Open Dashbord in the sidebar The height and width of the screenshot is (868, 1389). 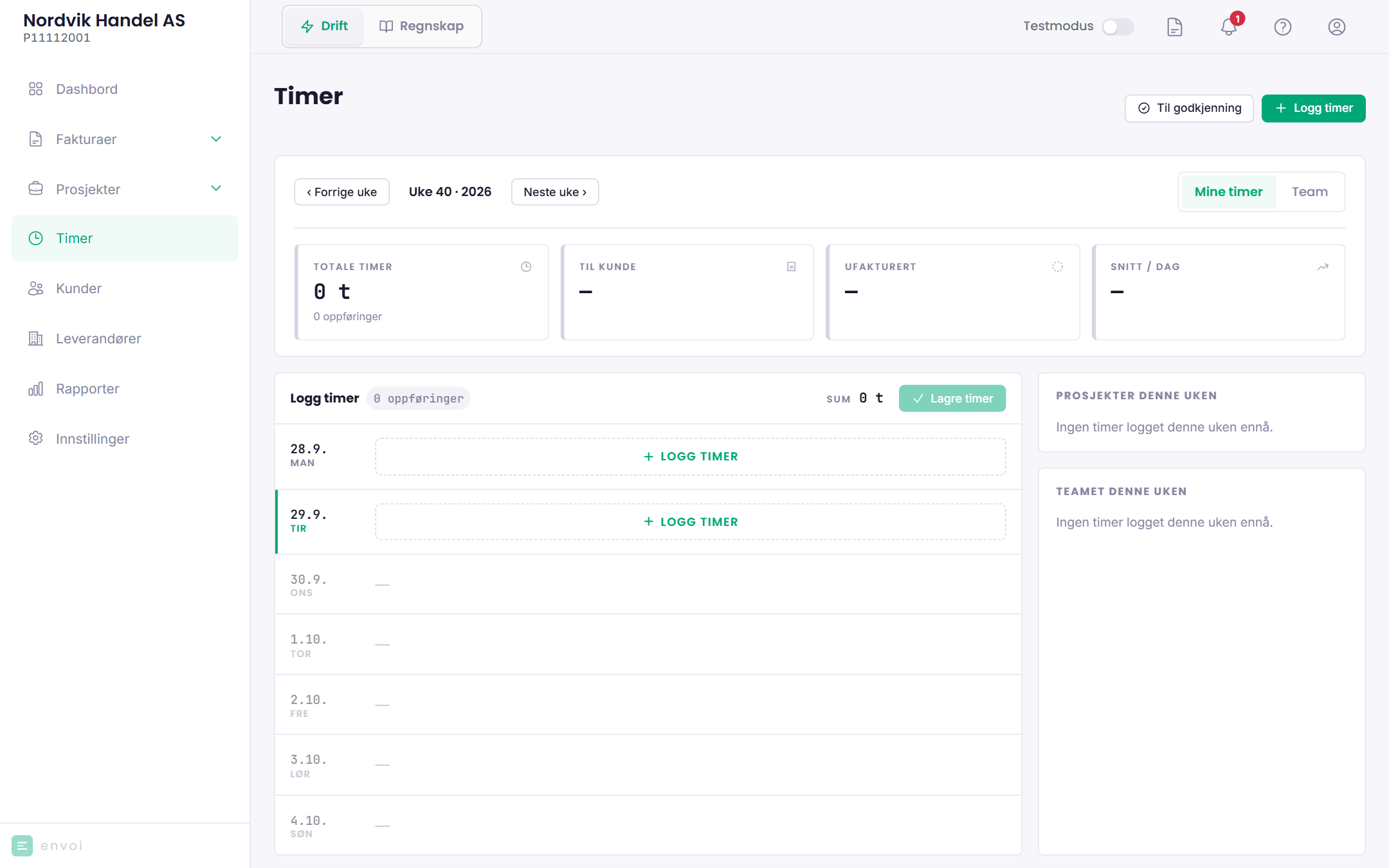(x=125, y=89)
